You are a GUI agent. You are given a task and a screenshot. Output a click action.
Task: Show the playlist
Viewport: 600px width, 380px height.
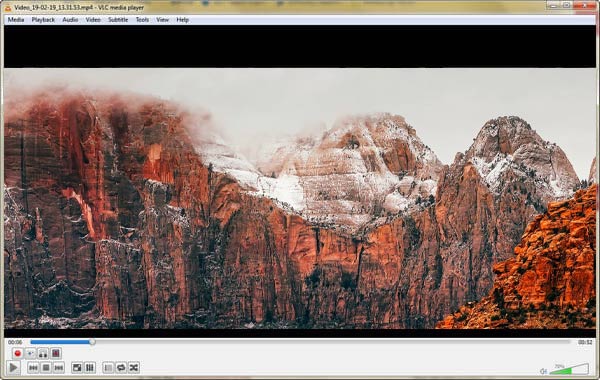tap(108, 368)
